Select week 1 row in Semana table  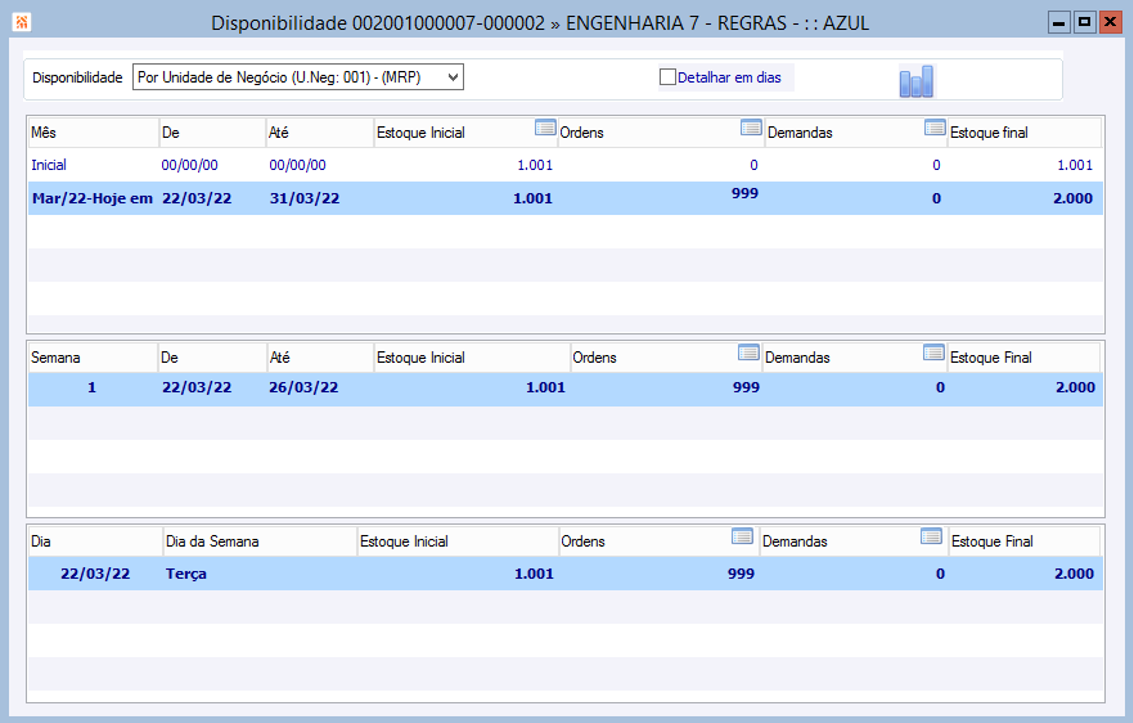(x=566, y=388)
